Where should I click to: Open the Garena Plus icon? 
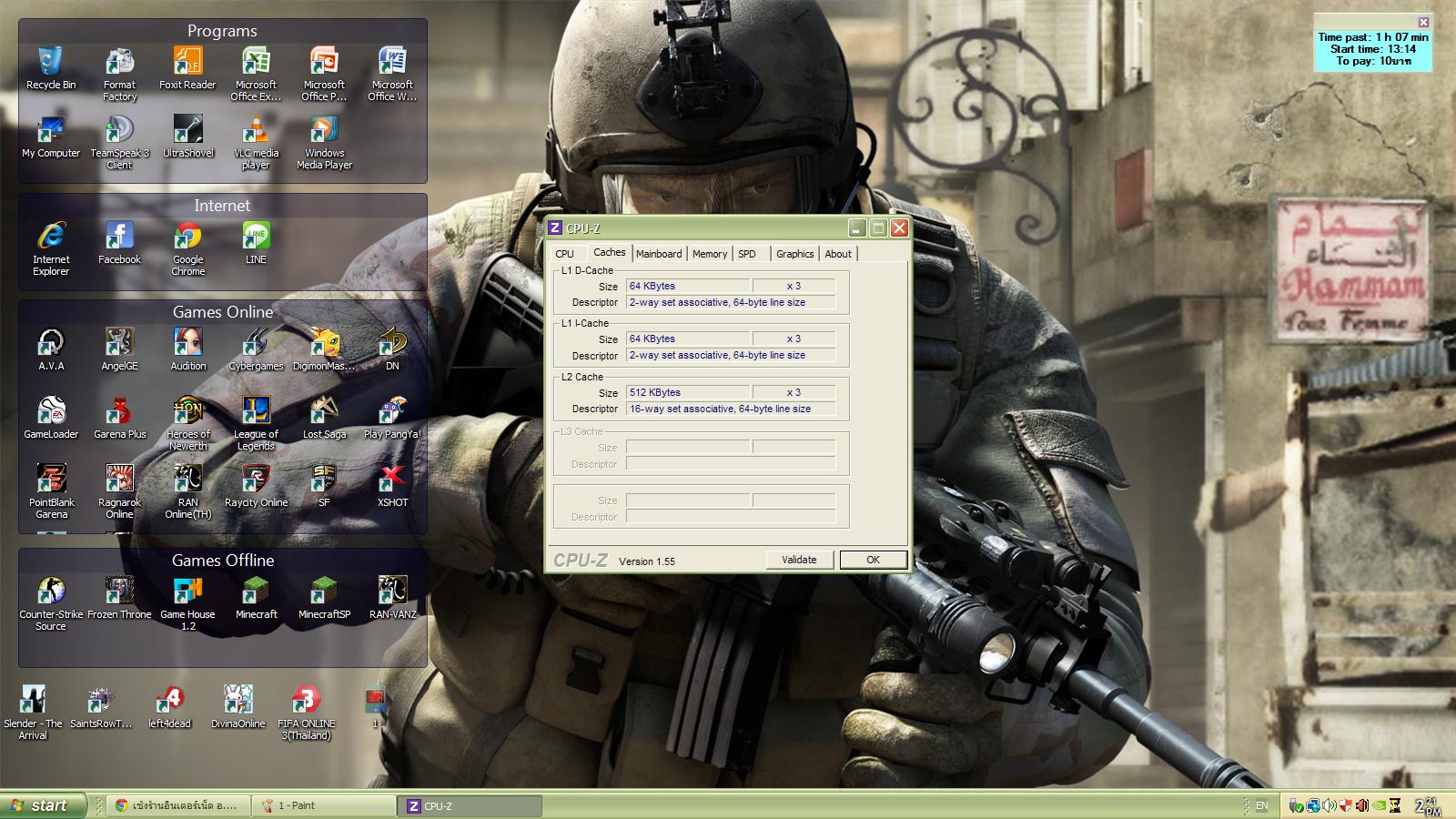pos(119,418)
